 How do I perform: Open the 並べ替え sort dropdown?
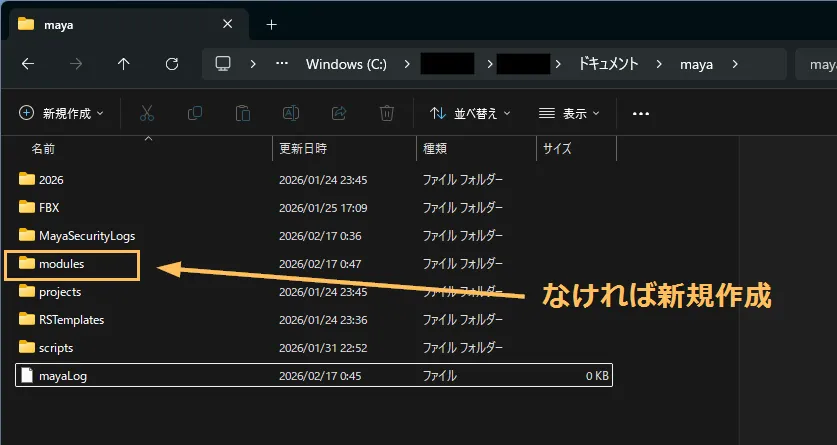(471, 114)
